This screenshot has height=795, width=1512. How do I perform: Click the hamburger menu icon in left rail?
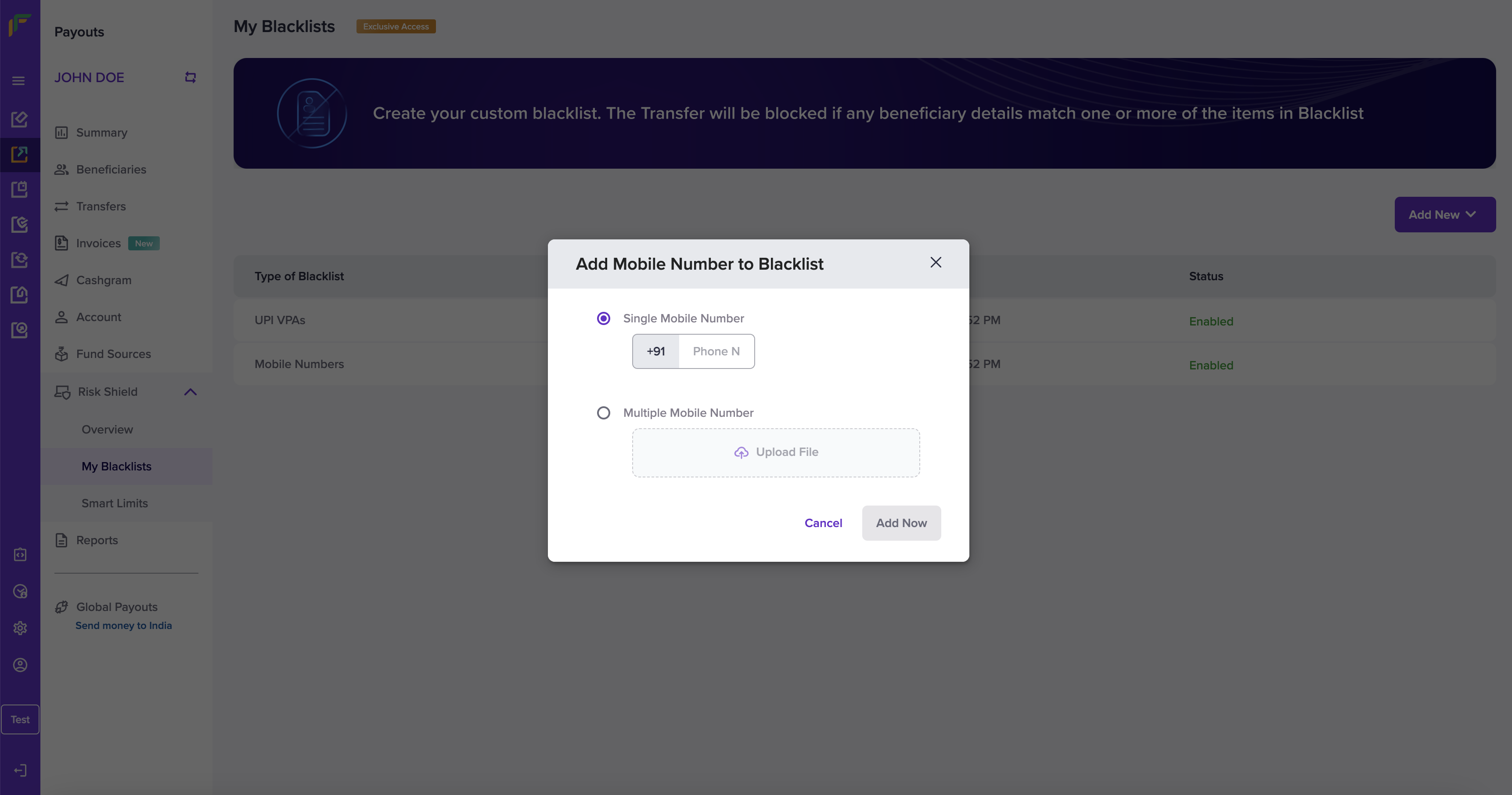pyautogui.click(x=19, y=80)
